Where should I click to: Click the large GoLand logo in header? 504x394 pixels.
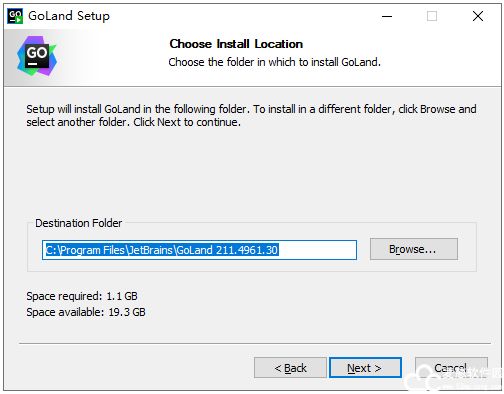click(x=37, y=56)
